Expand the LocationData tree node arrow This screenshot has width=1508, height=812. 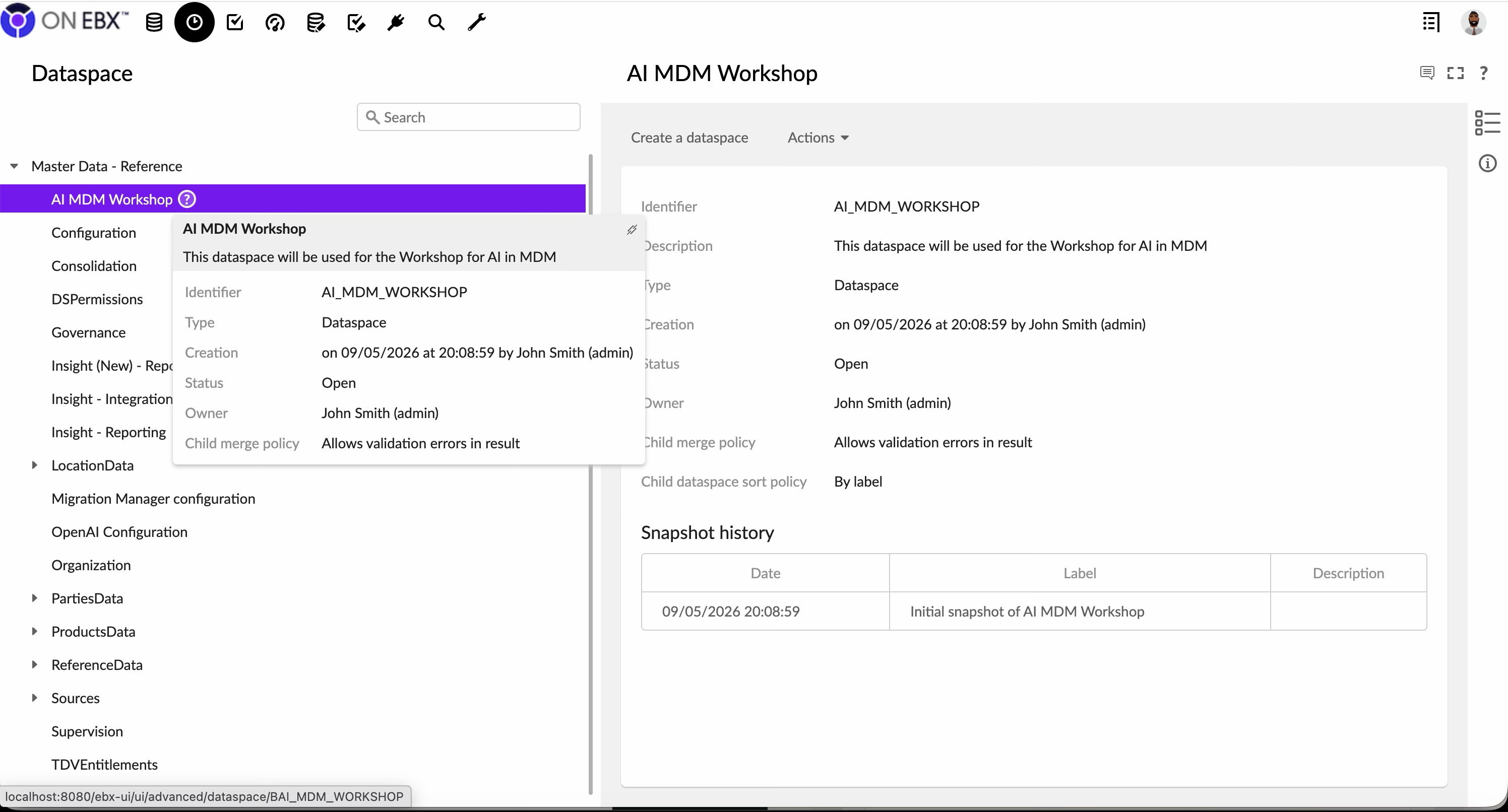pos(35,465)
